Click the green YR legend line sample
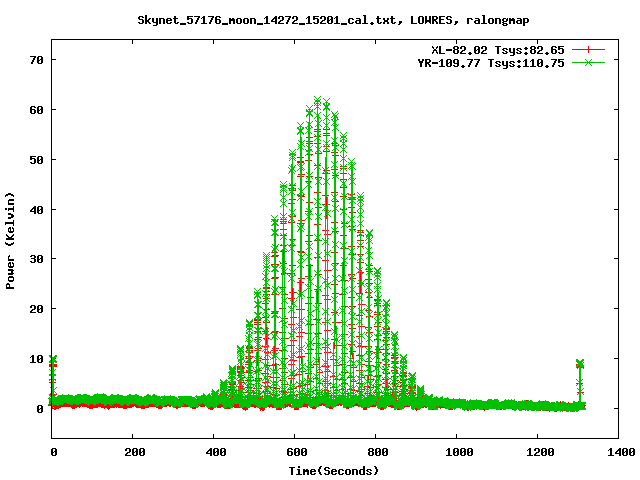The height and width of the screenshot is (480, 640). (588, 62)
